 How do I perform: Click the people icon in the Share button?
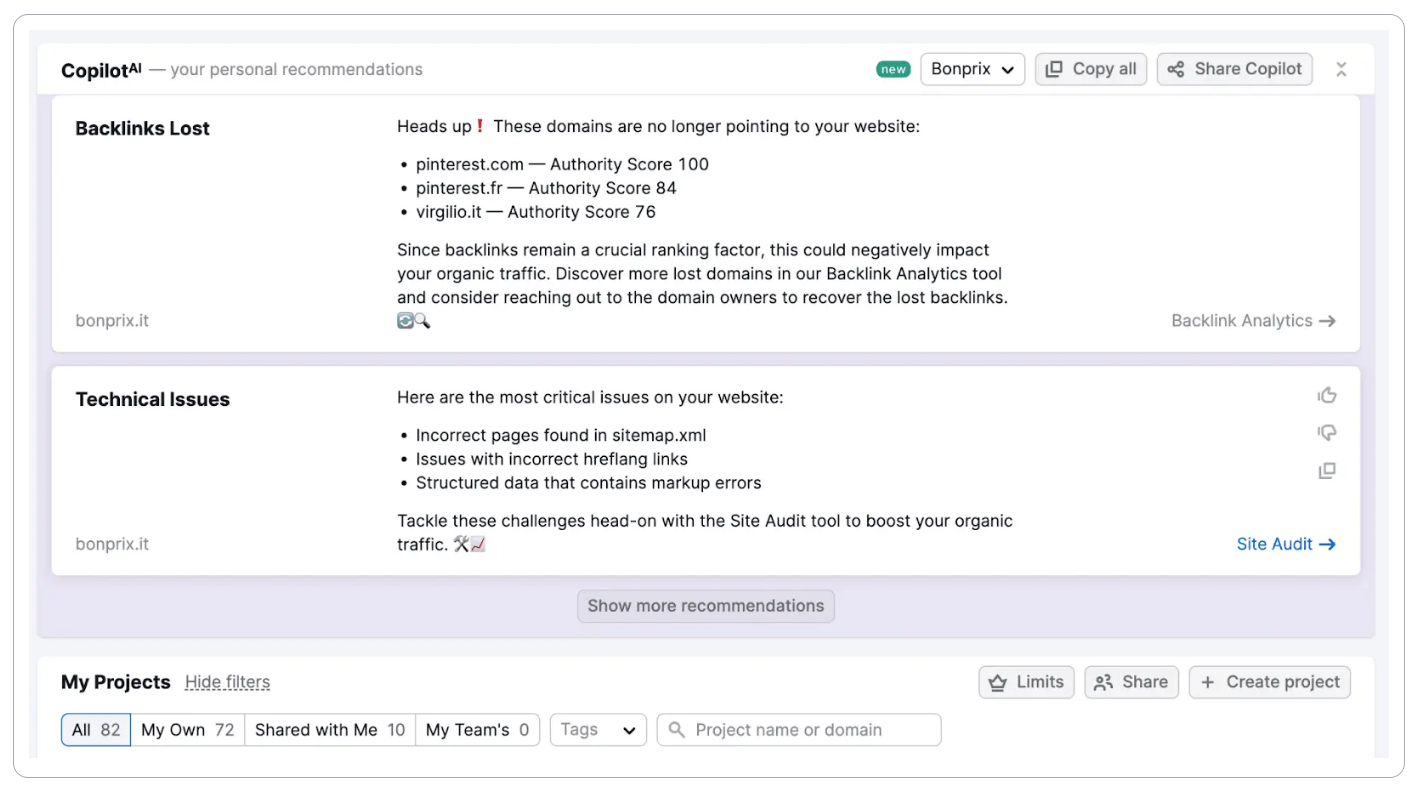(1104, 682)
